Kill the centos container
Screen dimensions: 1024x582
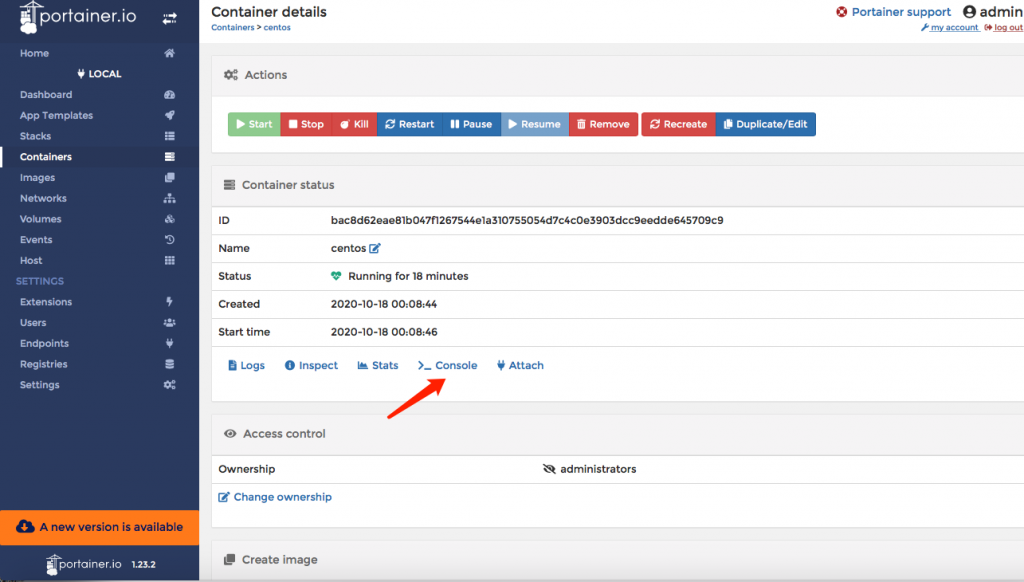354,124
